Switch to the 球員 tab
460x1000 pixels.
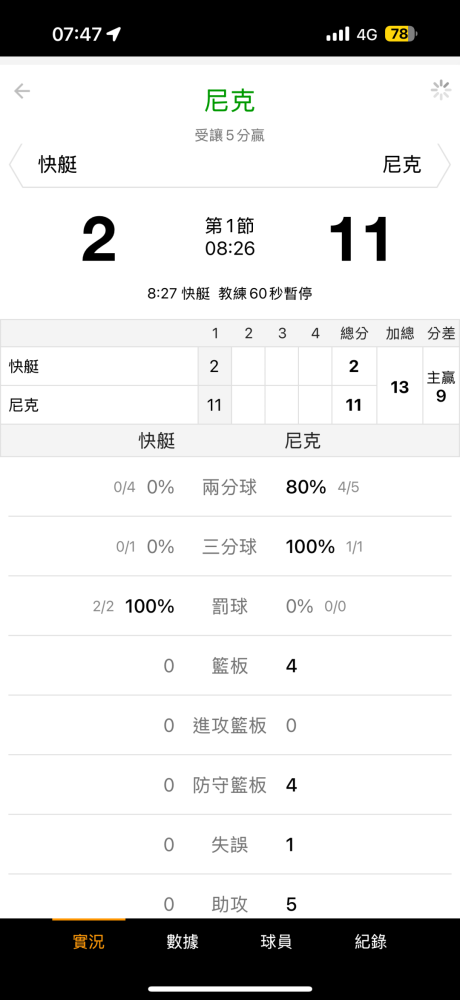pos(276,941)
